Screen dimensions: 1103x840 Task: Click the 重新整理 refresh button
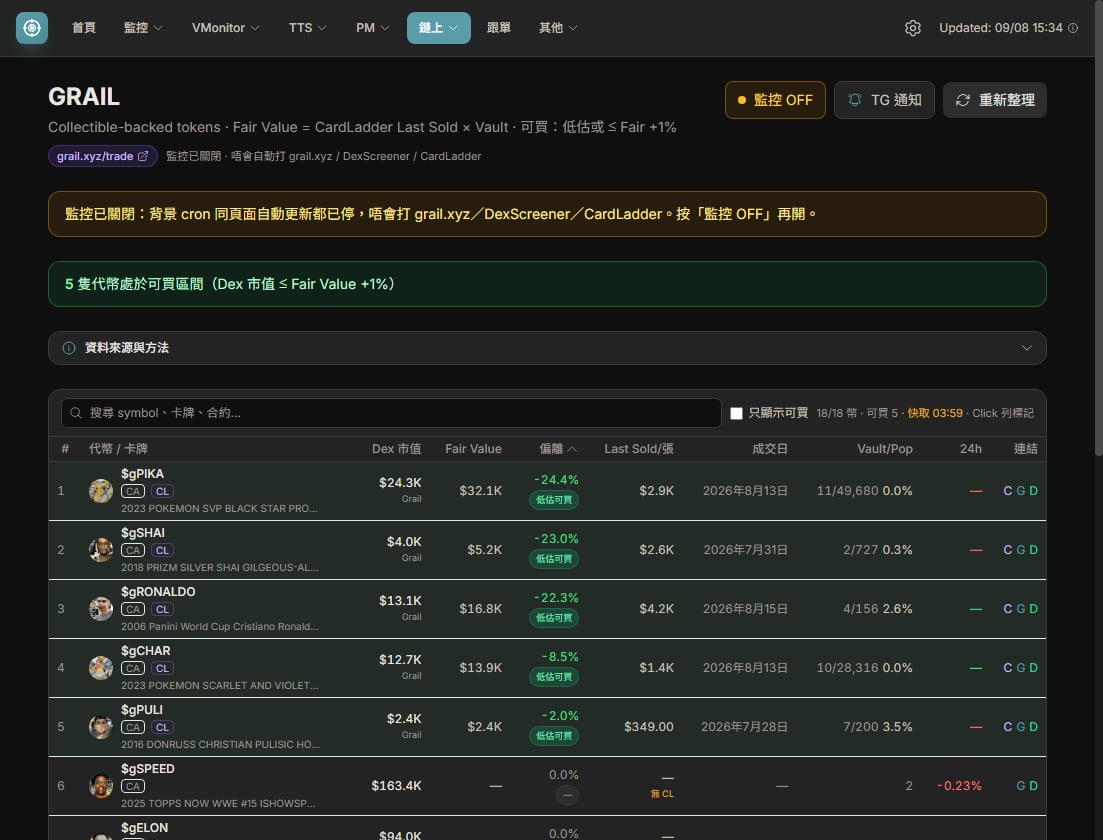(x=995, y=100)
